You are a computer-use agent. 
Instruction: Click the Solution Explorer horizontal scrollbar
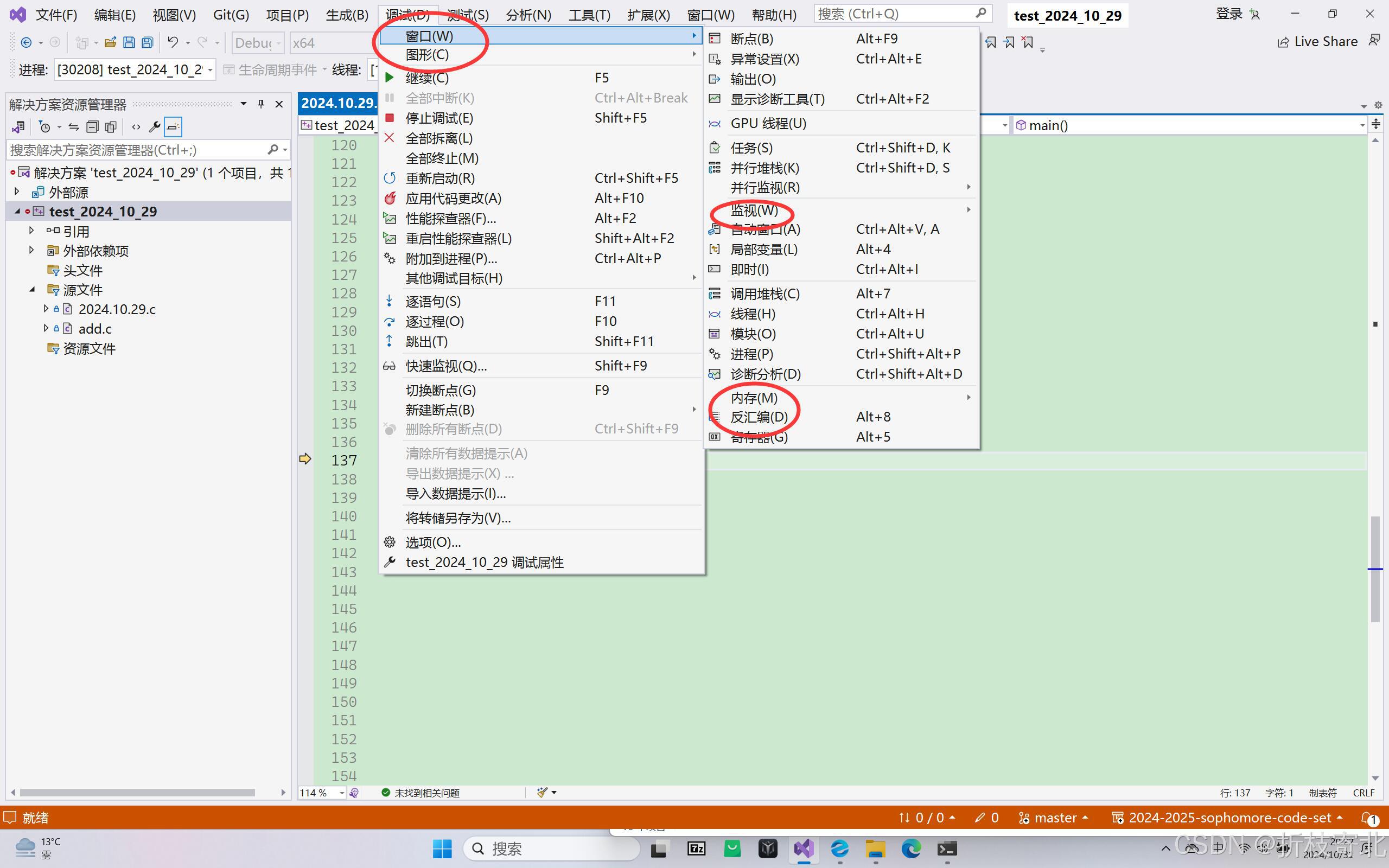click(137, 792)
